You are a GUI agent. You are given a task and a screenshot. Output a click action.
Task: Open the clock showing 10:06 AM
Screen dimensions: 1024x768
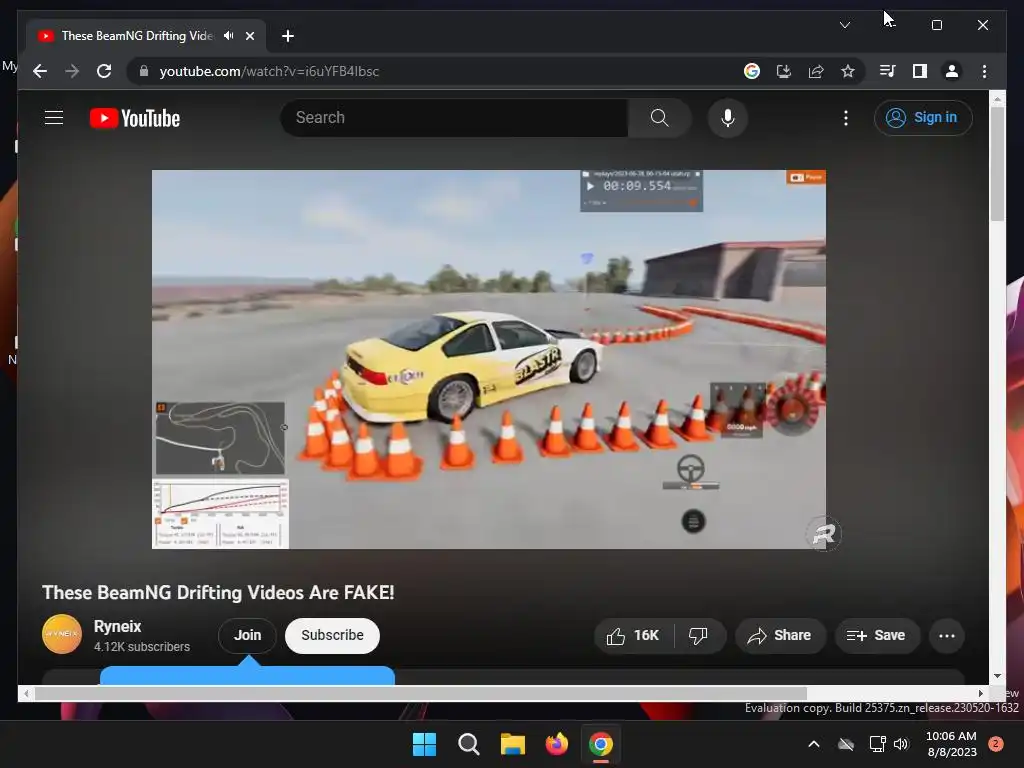[x=952, y=744]
